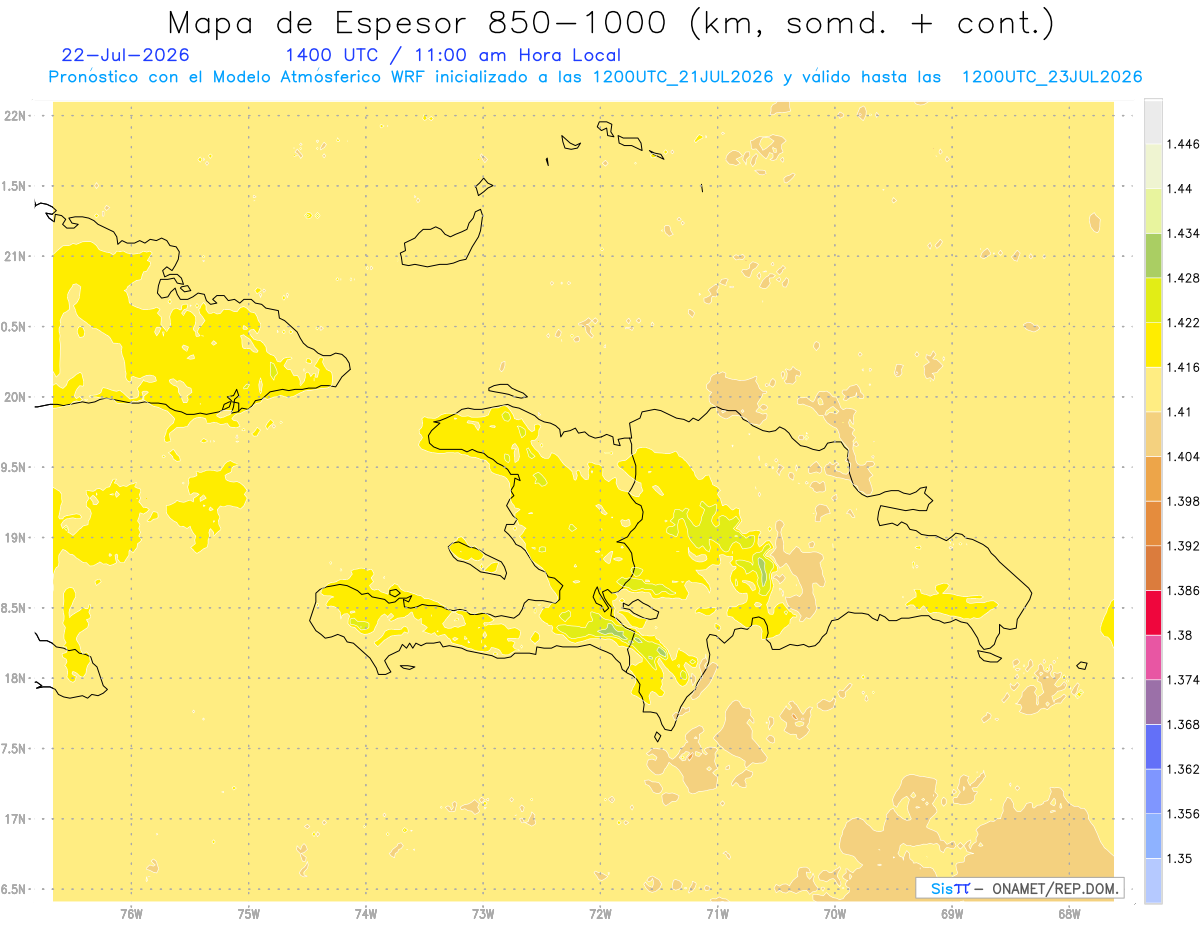Click the '70W' longitude label
Image resolution: width=1200 pixels, height=927 pixels.
[835, 914]
